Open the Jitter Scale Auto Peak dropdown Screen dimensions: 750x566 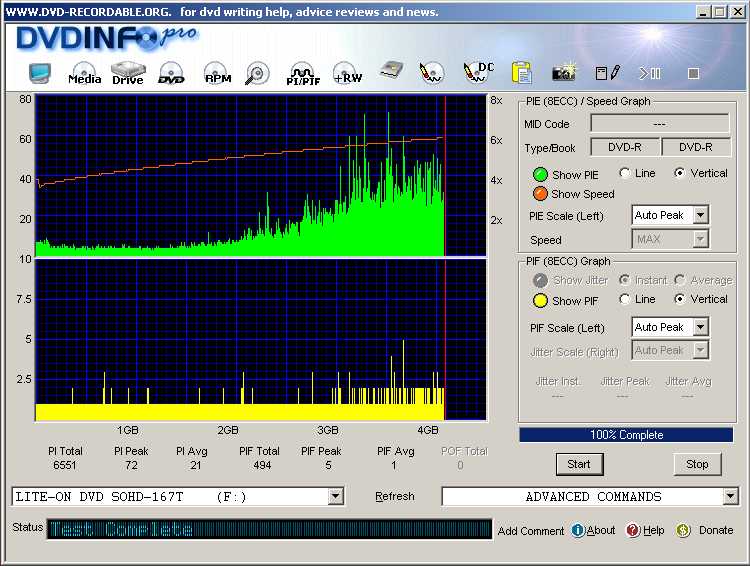tap(700, 350)
